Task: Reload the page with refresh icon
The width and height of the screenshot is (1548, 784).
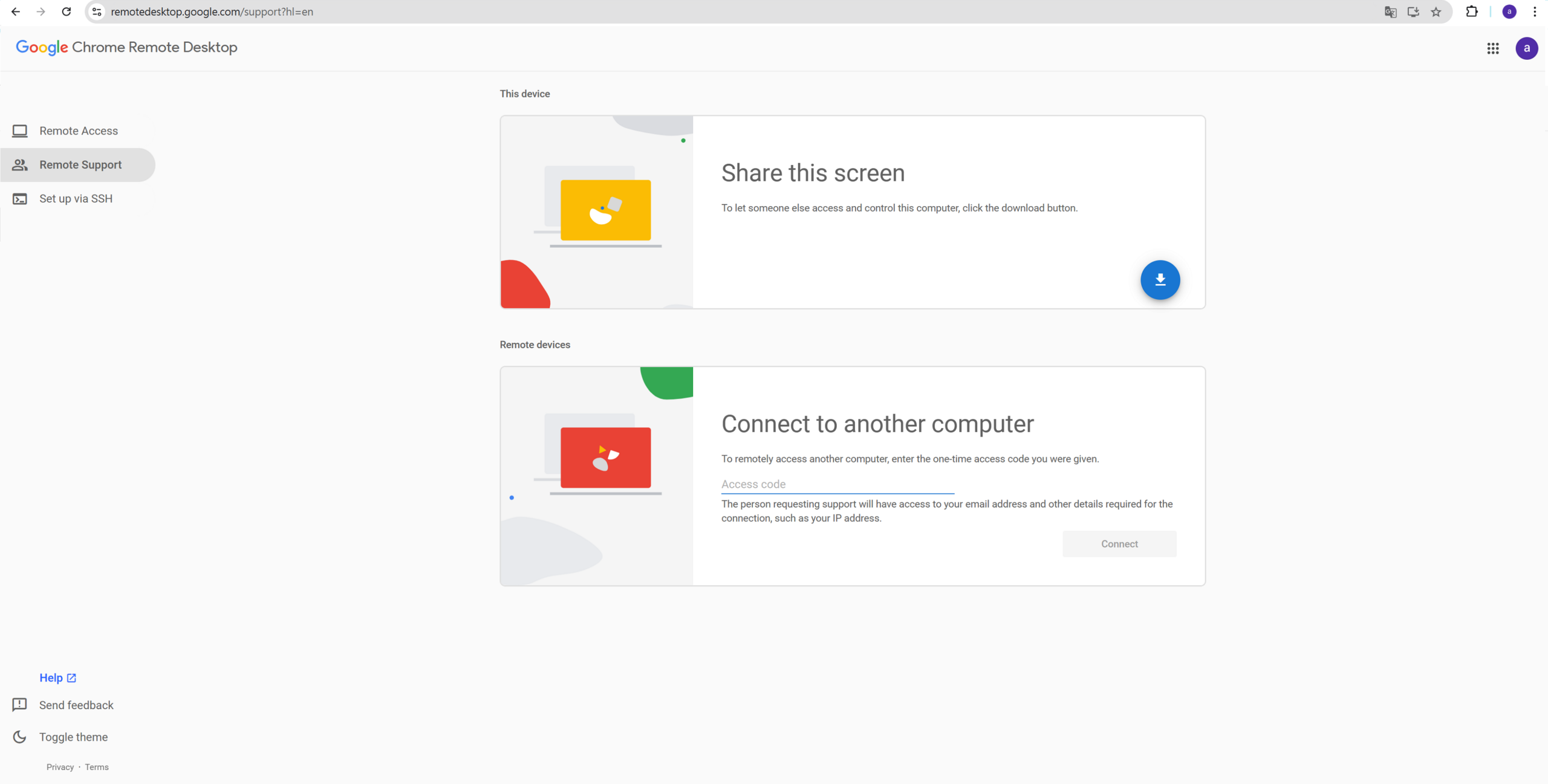Action: 67,11
